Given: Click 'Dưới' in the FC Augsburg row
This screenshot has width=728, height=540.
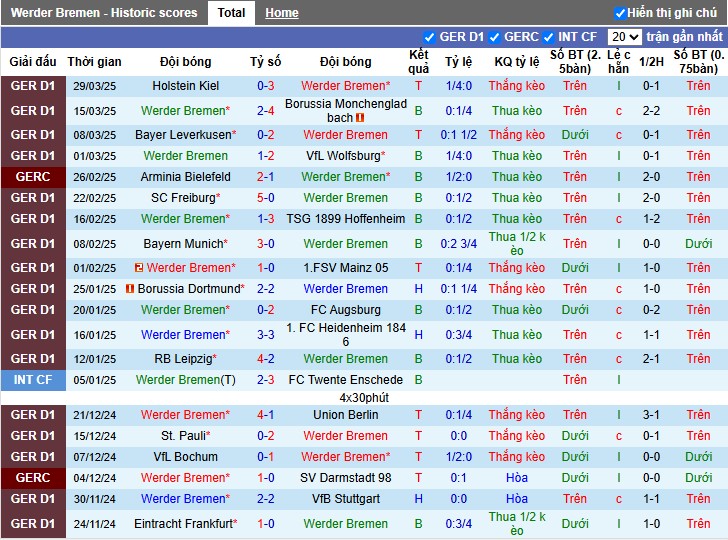Looking at the screenshot, I should 575,309.
